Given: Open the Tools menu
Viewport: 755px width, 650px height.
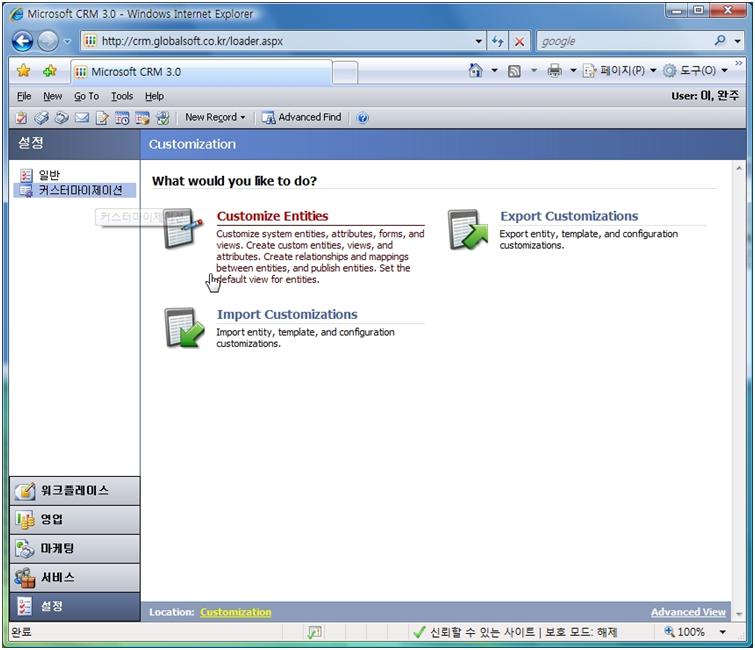Looking at the screenshot, I should click(122, 96).
